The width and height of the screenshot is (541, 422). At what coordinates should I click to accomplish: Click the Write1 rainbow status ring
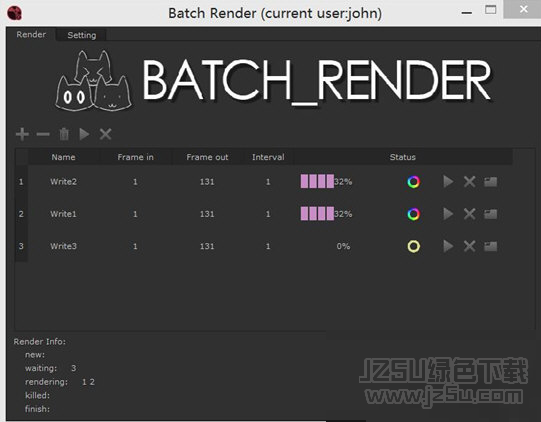click(413, 214)
